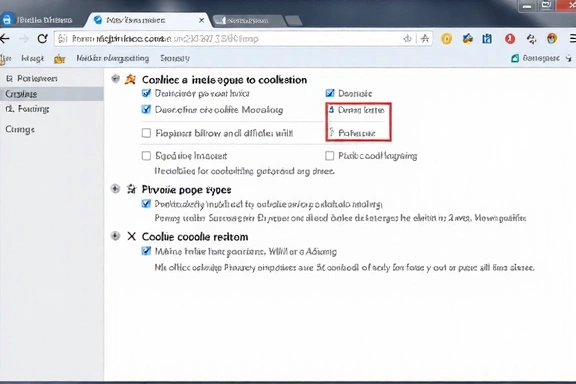The height and width of the screenshot is (384, 576).
Task: Uncheck the checkbox under 'Coolie coolie reitom'
Action: [x=146, y=251]
